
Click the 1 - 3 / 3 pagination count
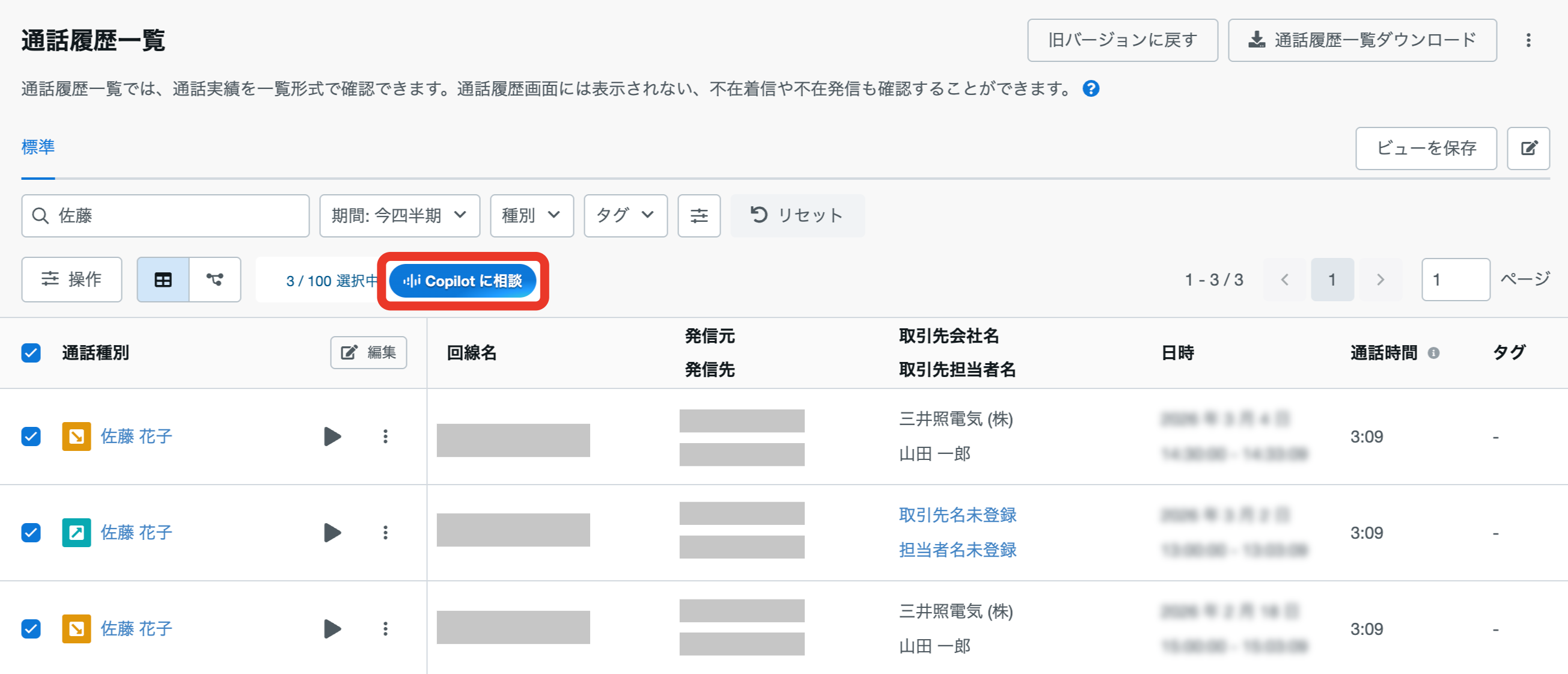(x=1214, y=280)
